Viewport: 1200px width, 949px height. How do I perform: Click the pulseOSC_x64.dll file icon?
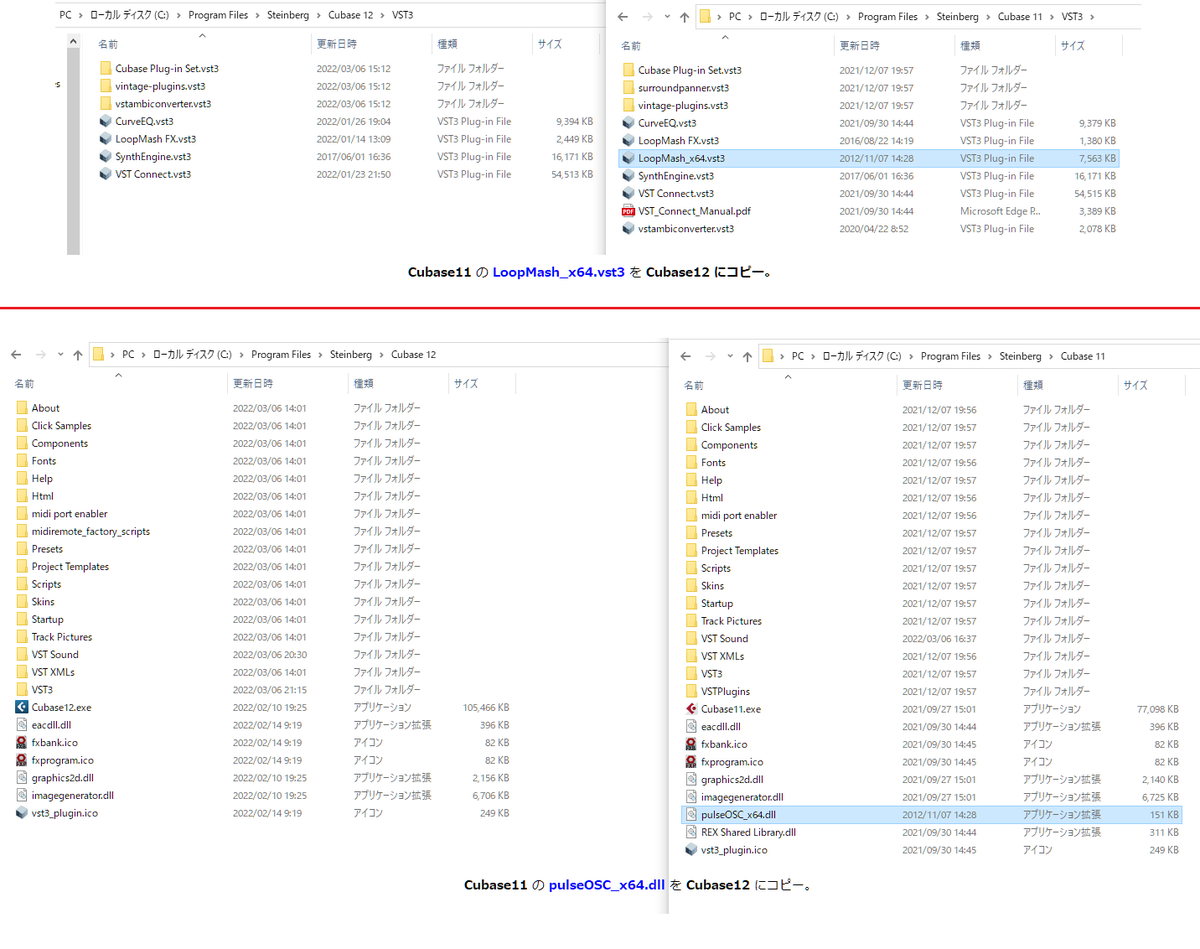click(x=692, y=815)
